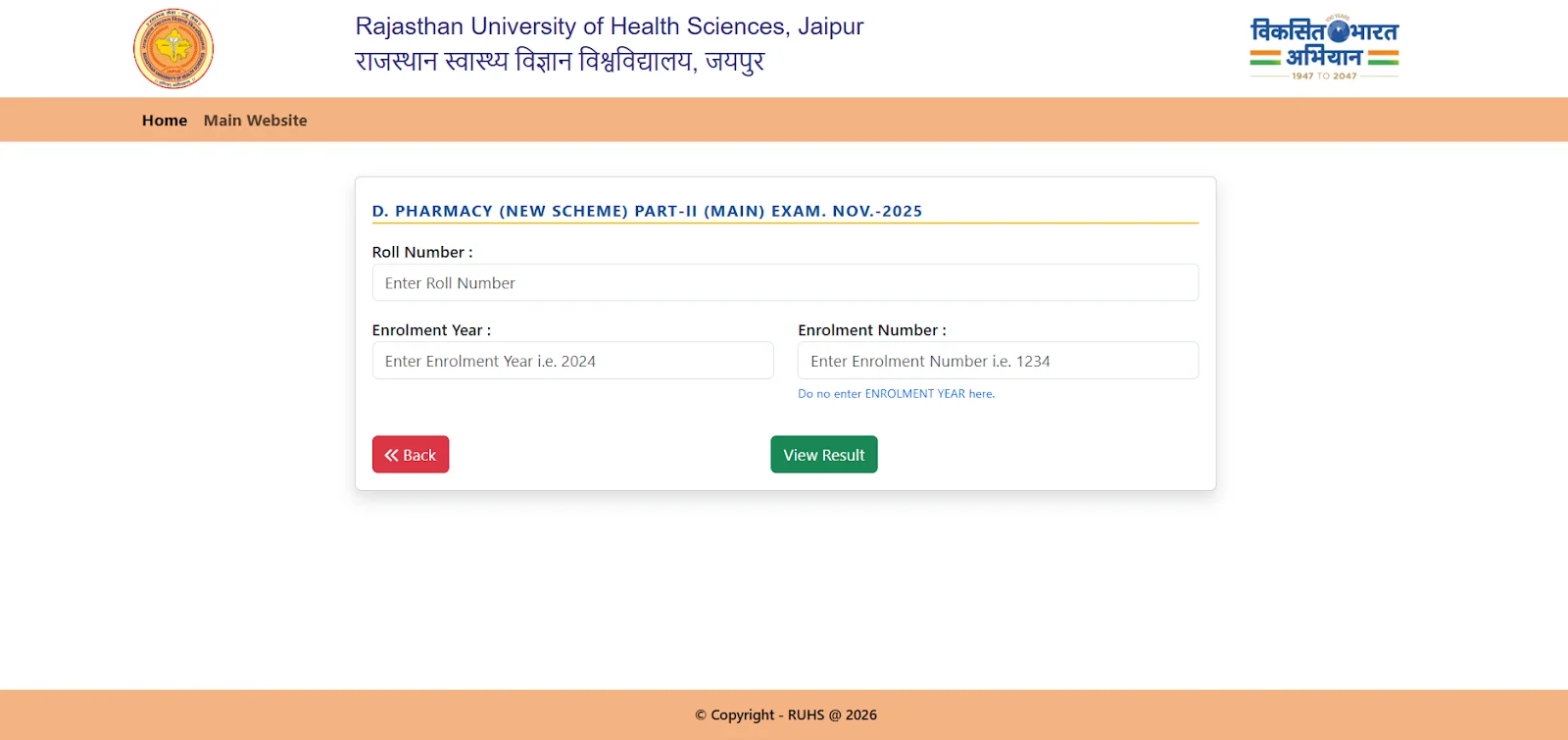Image resolution: width=1568 pixels, height=740 pixels.
Task: Submit with the View Result button
Action: pos(824,455)
